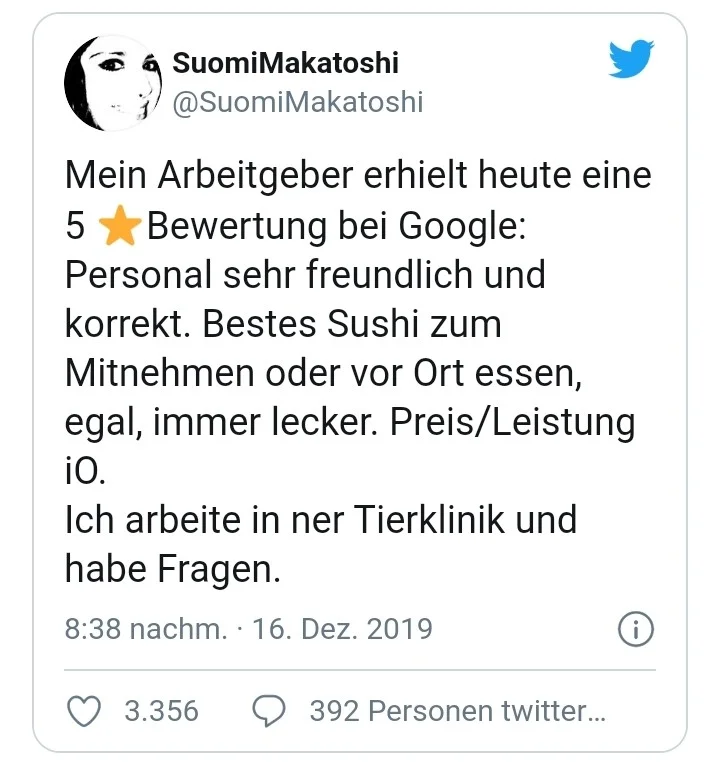Open the @SuomiMakatoshi handle link
This screenshot has height=762, width=716.
pos(298,102)
